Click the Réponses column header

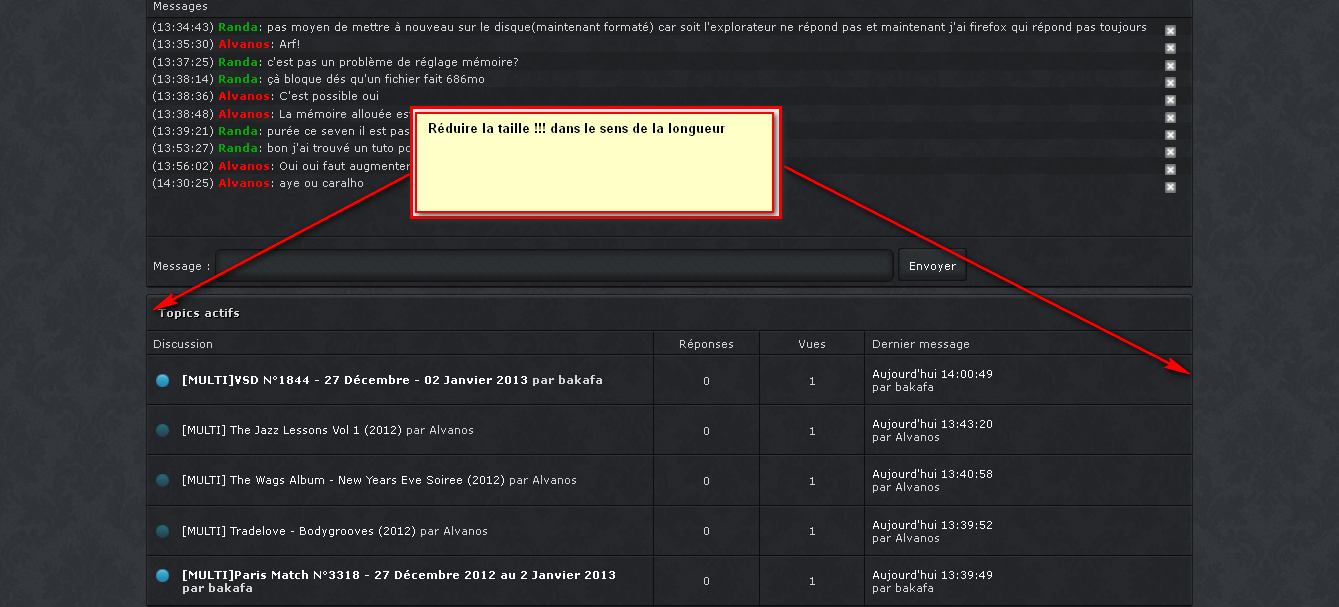point(706,344)
